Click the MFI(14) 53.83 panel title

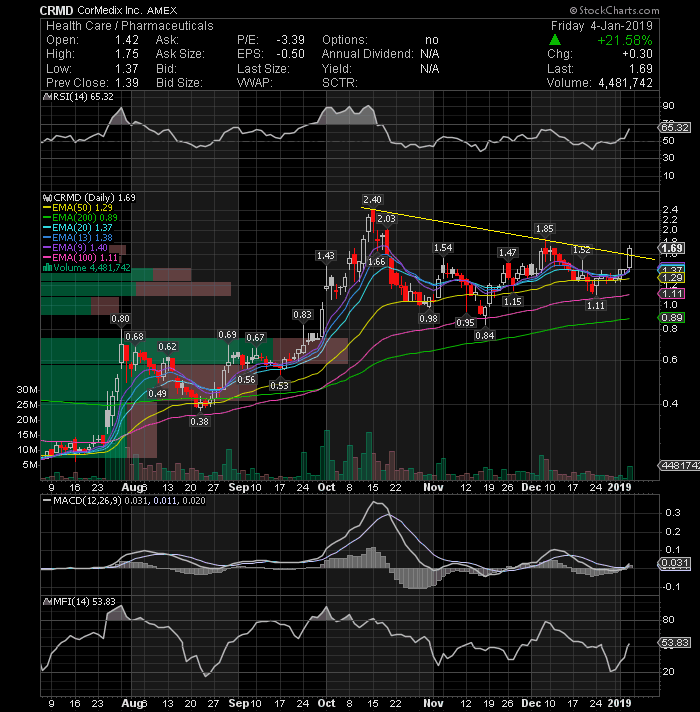(84, 602)
